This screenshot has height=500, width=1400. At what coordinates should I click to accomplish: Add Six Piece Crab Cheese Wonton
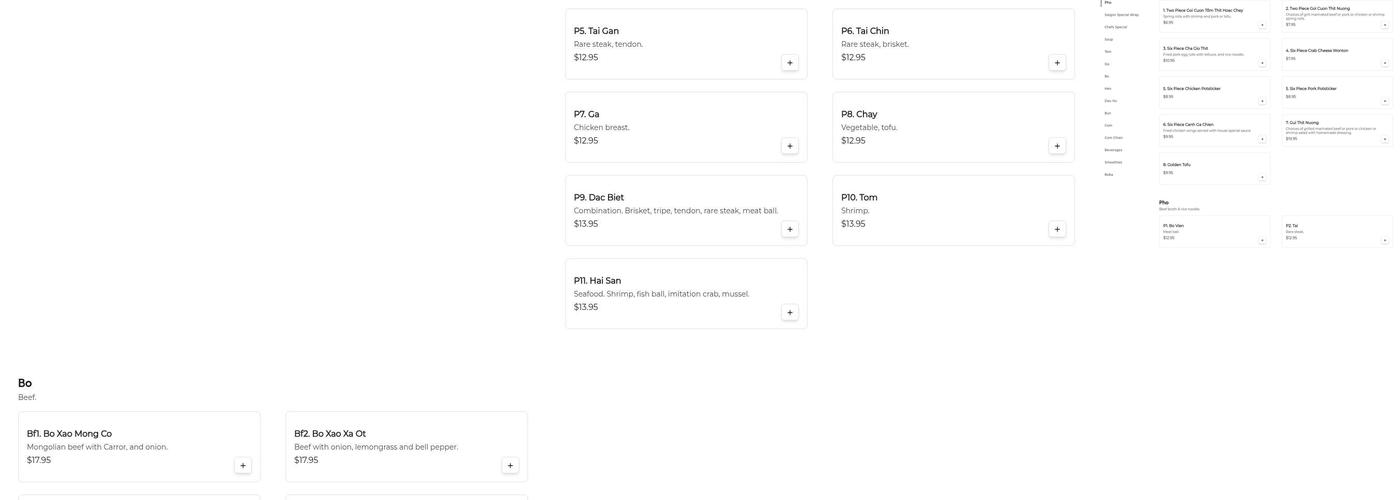click(x=1385, y=63)
